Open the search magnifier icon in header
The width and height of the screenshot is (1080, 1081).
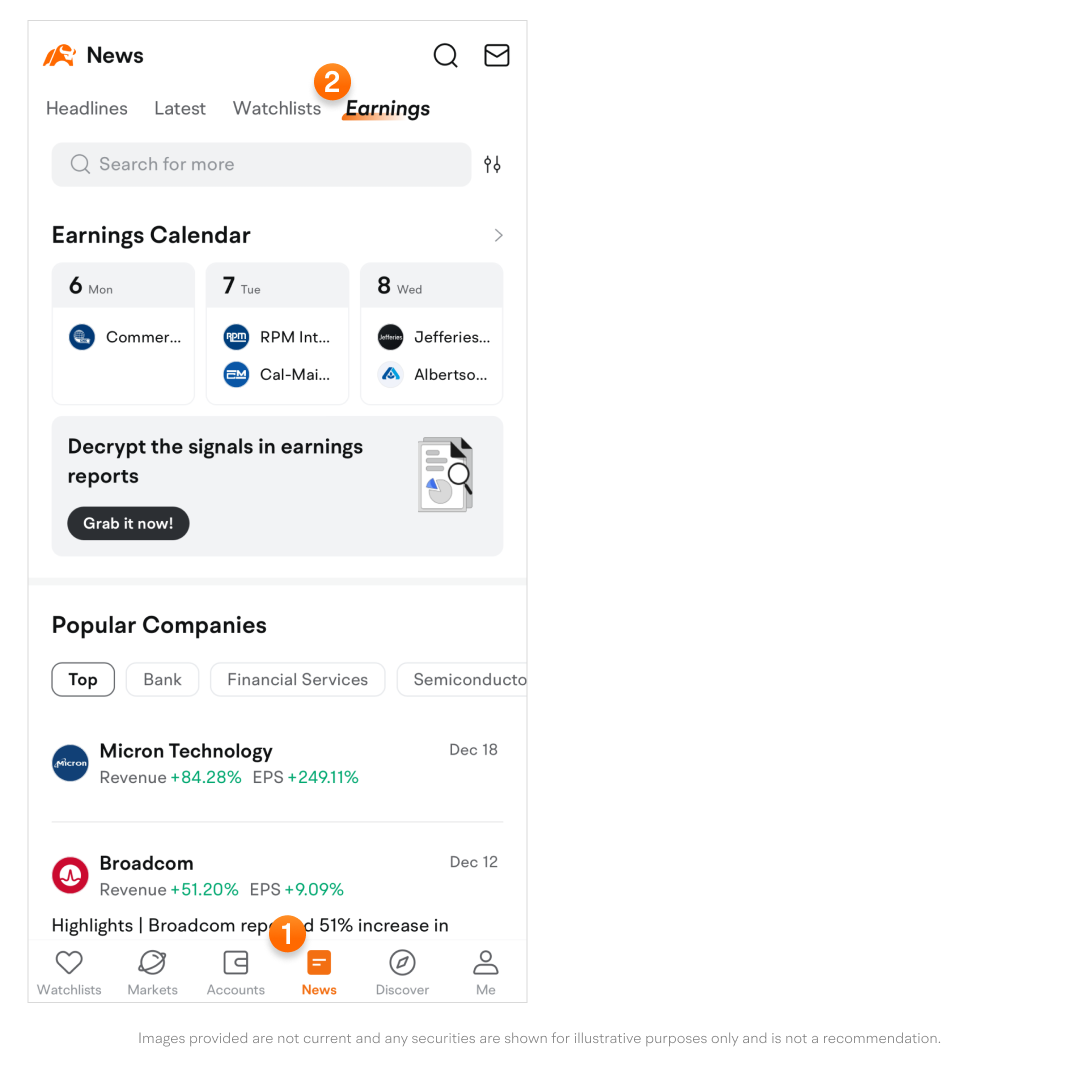[x=445, y=56]
